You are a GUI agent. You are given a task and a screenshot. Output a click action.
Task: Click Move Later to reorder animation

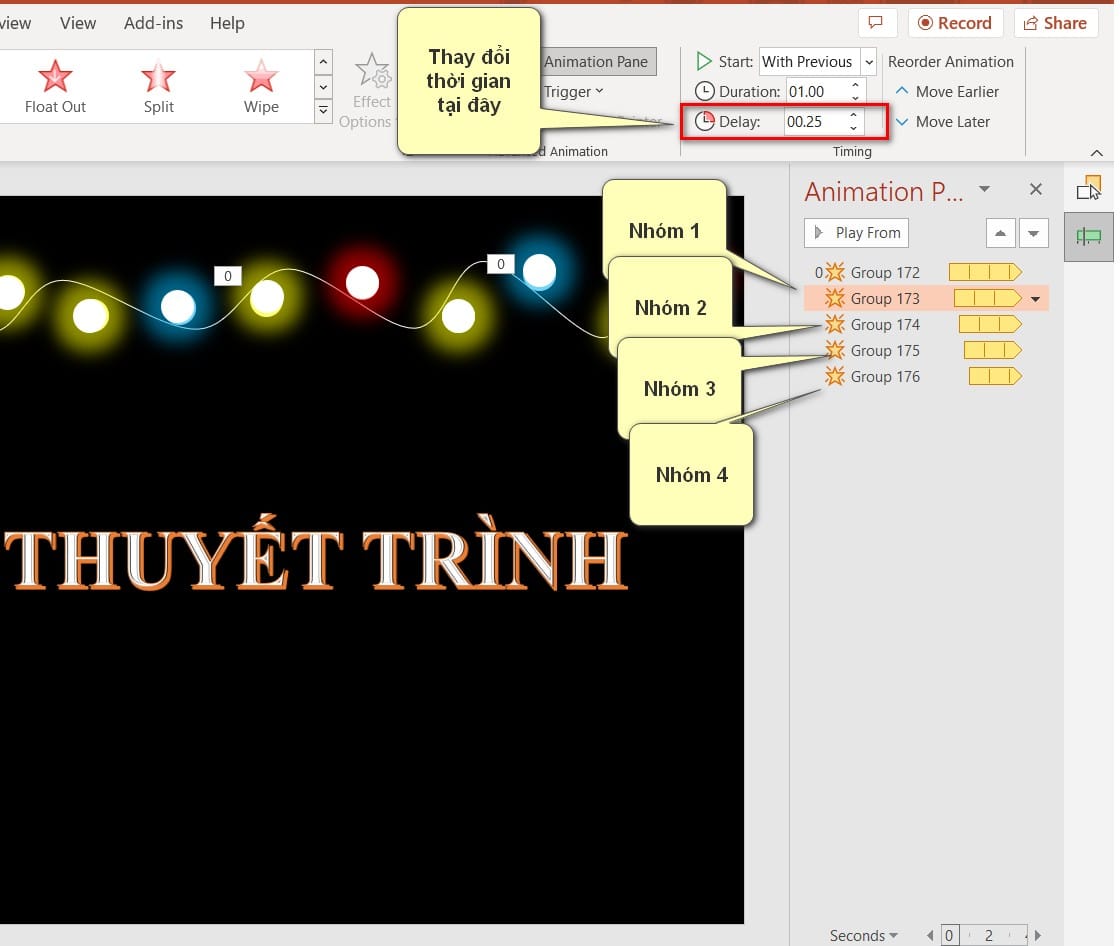[943, 121]
